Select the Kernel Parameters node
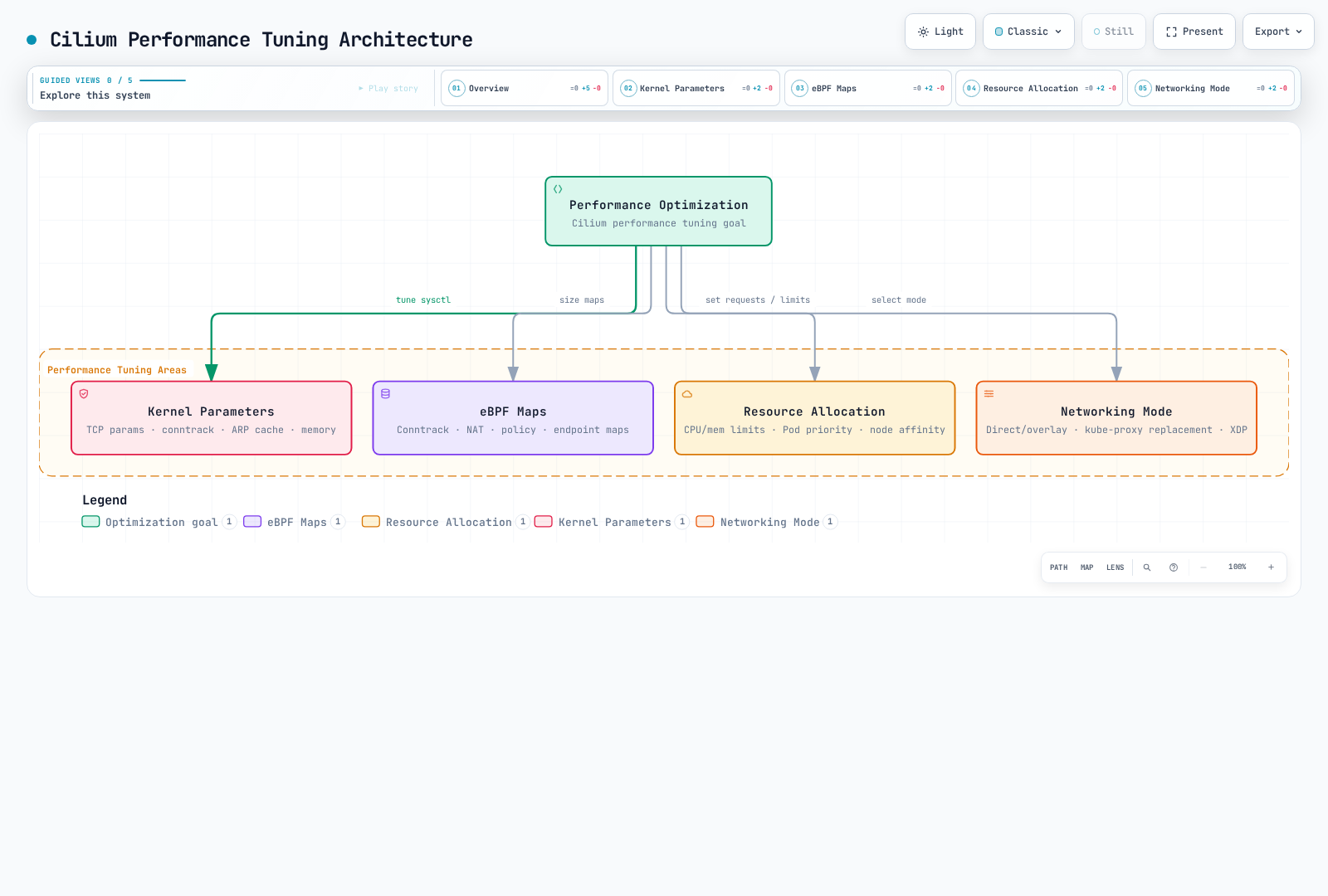1328x896 pixels. click(212, 418)
